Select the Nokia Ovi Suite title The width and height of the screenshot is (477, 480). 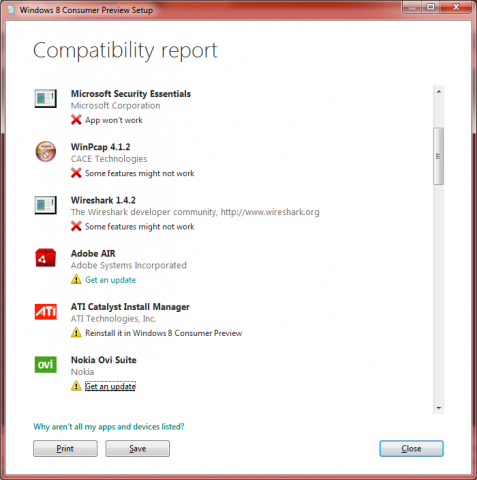click(104, 360)
